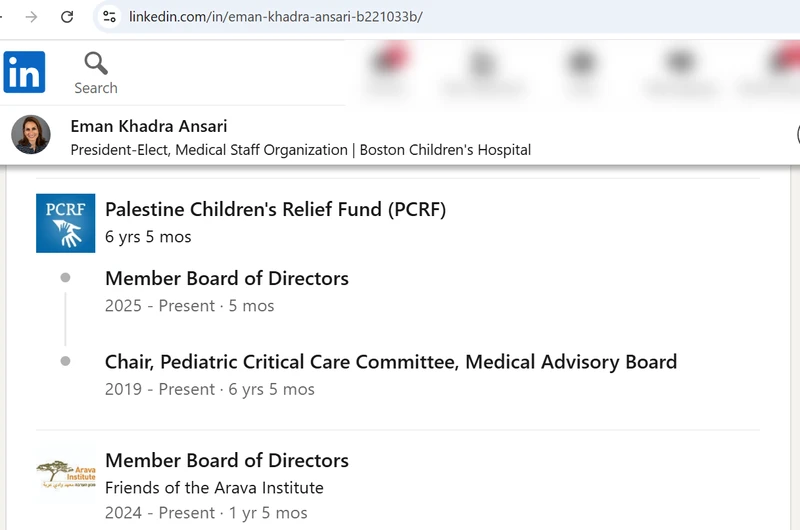Click the PCRF organization logo
Image resolution: width=800 pixels, height=530 pixels.
(65, 223)
